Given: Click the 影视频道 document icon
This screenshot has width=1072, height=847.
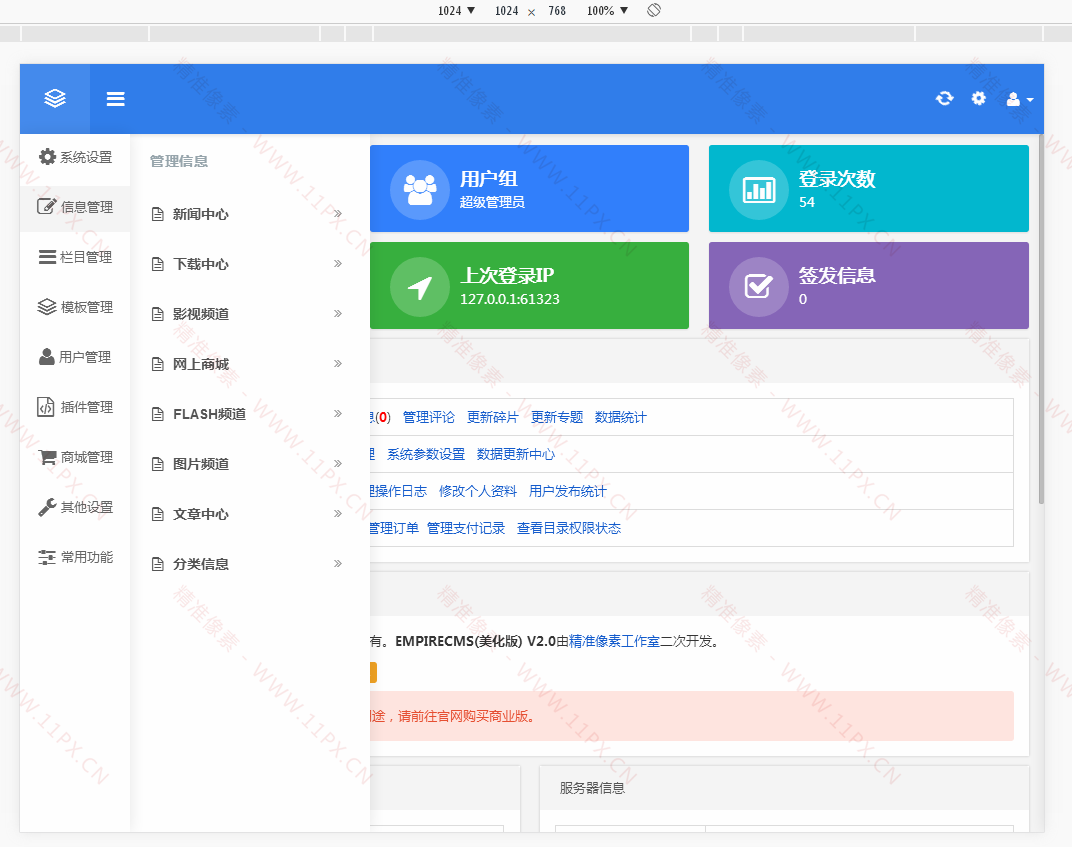Looking at the screenshot, I should point(157,314).
